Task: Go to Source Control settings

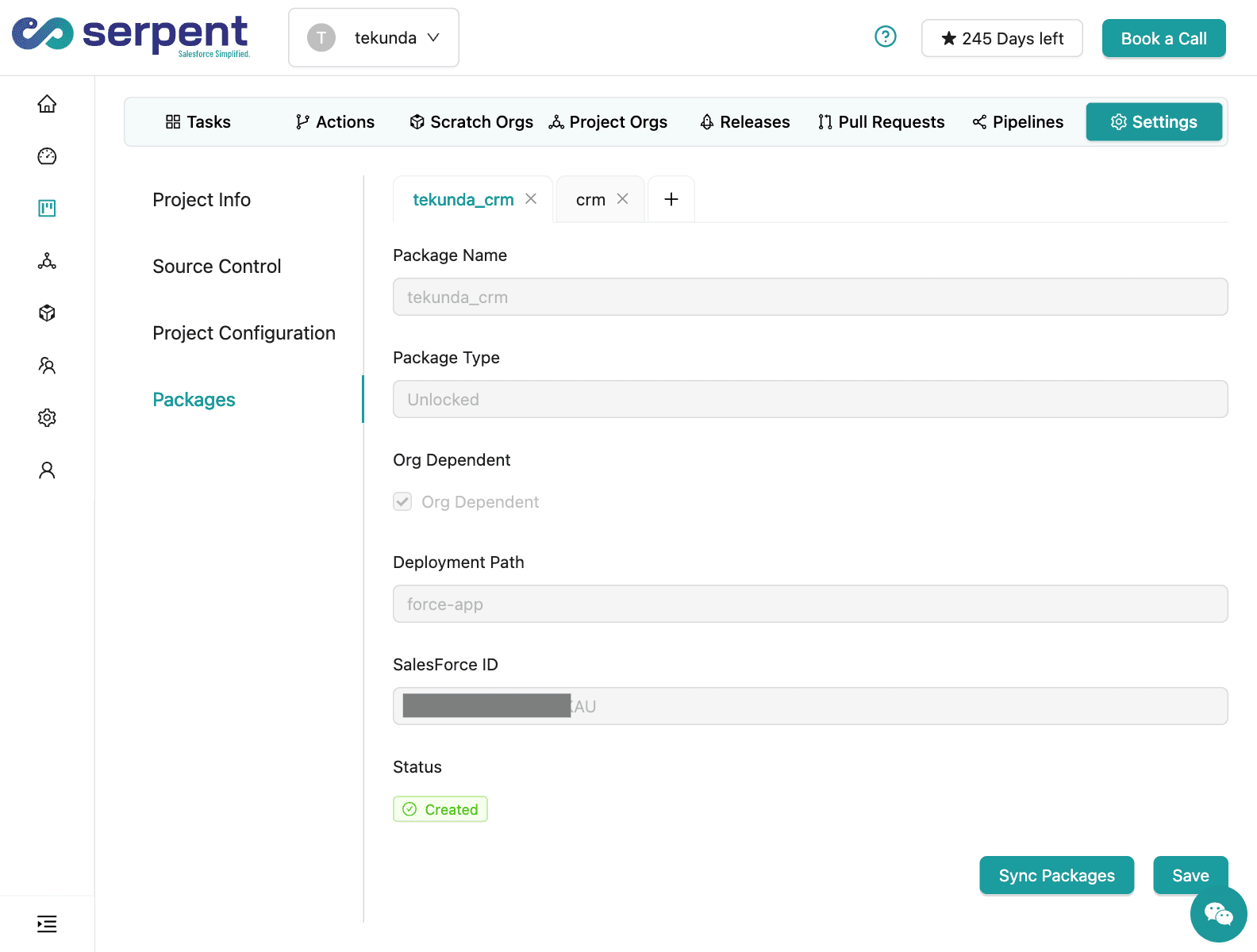Action: [x=217, y=267]
